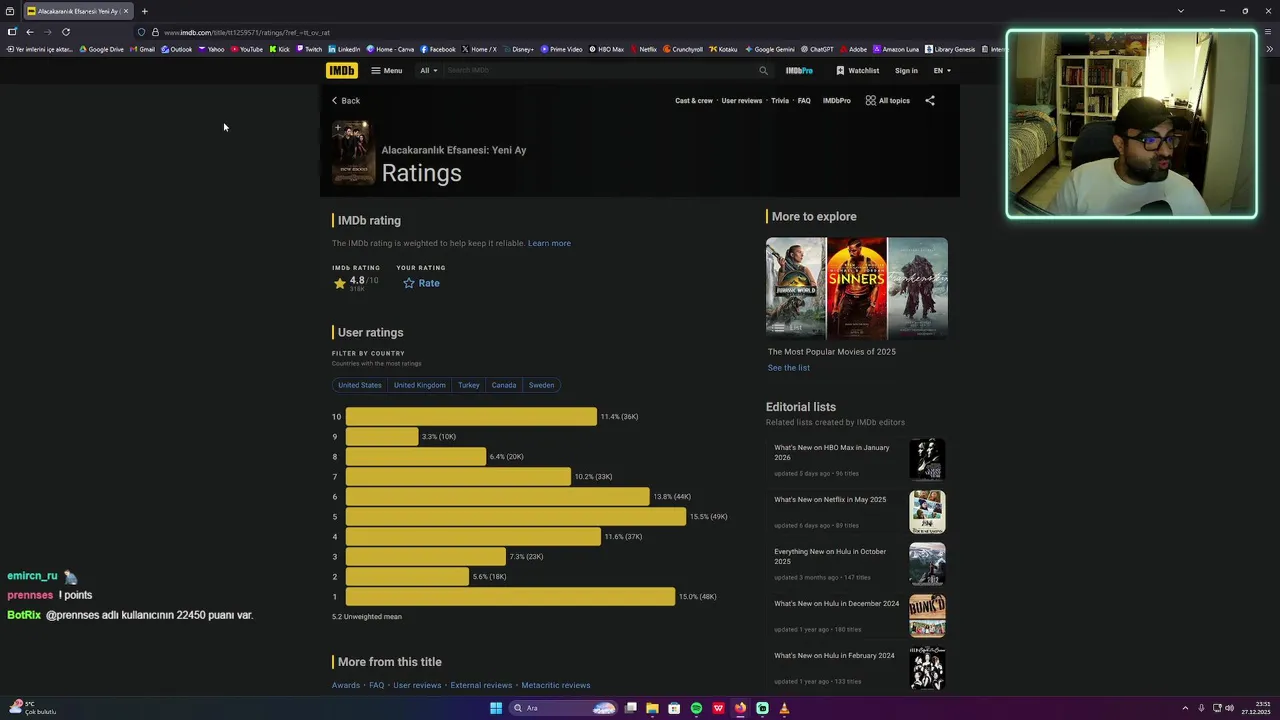
Task: Open the YouTube bookmark
Action: [x=246, y=49]
